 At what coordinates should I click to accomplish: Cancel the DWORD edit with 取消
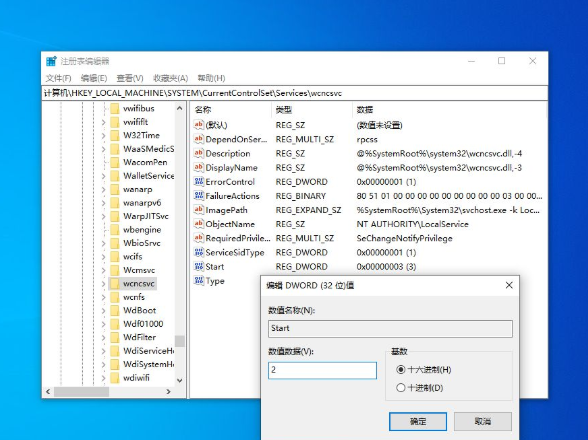point(483,421)
